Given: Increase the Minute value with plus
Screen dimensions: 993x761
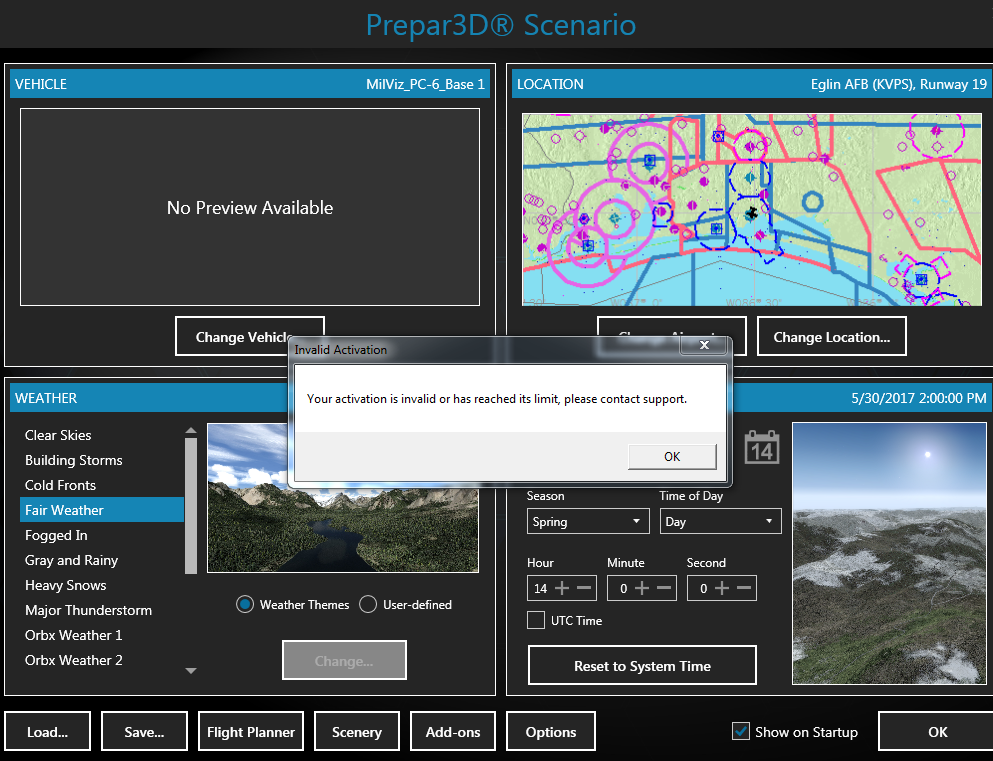Looking at the screenshot, I should (x=642, y=588).
